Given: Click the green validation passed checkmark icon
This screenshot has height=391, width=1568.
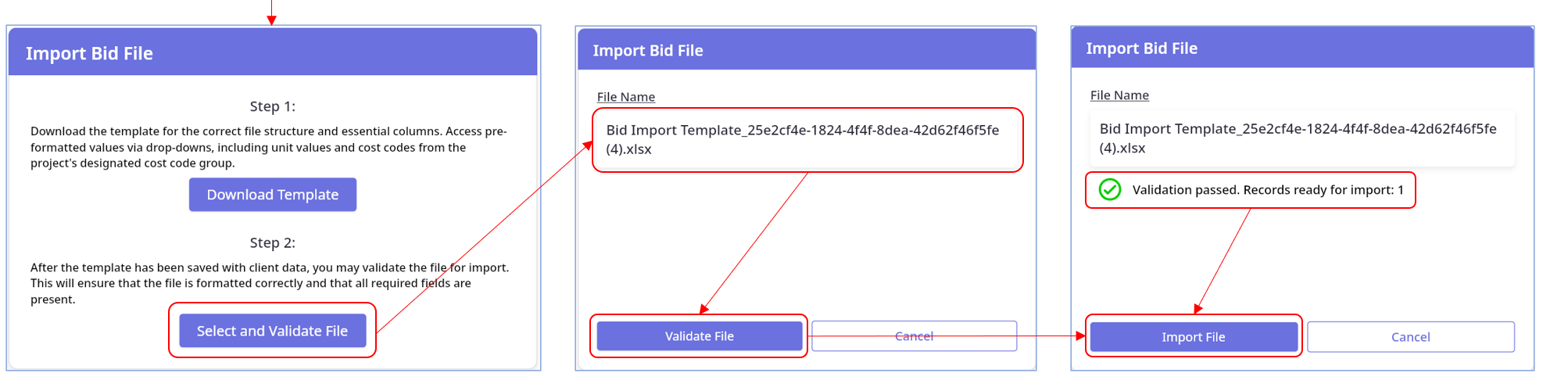Looking at the screenshot, I should tap(1110, 190).
